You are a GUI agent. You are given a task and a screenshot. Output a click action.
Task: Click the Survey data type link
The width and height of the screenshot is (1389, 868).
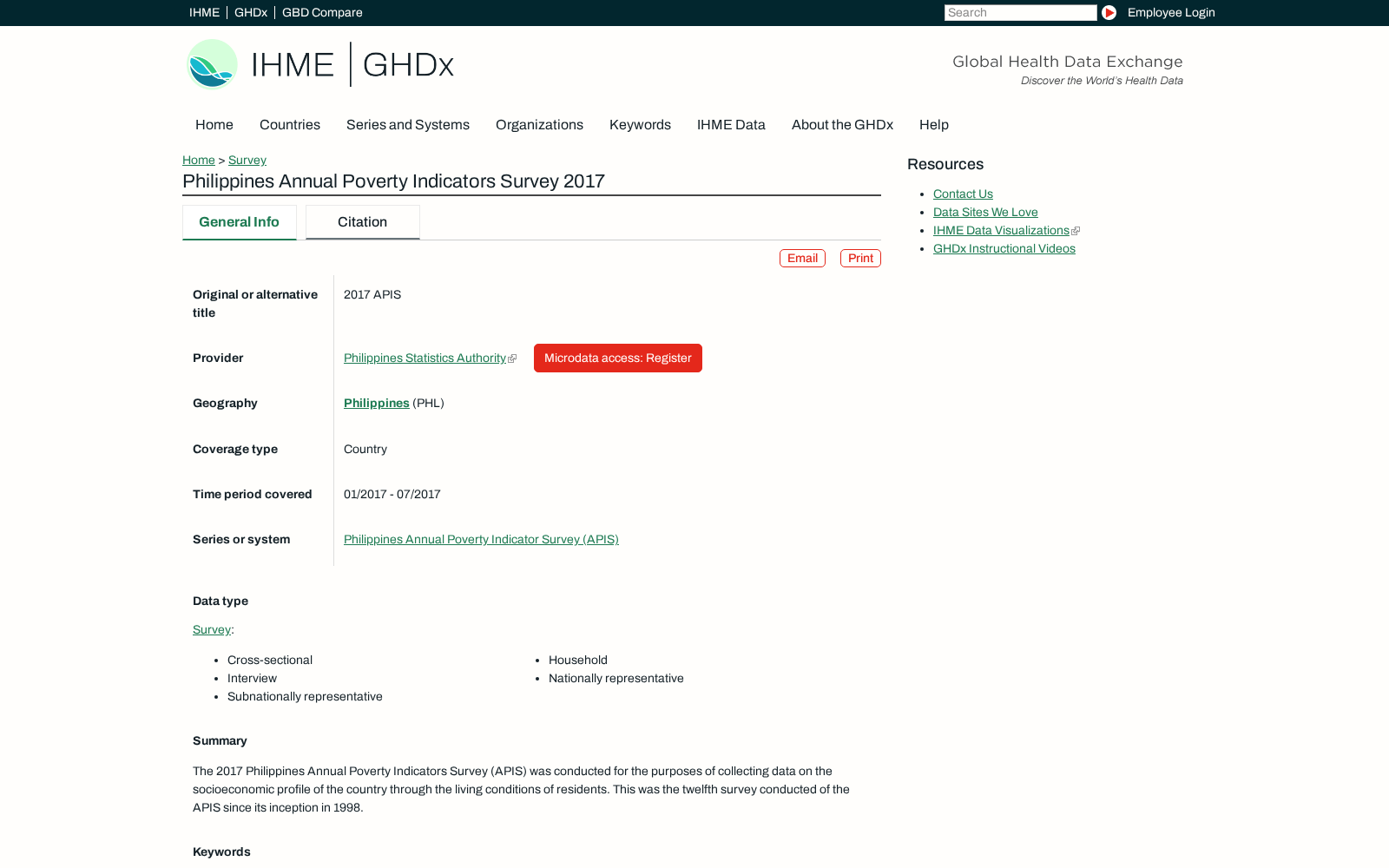(x=212, y=630)
